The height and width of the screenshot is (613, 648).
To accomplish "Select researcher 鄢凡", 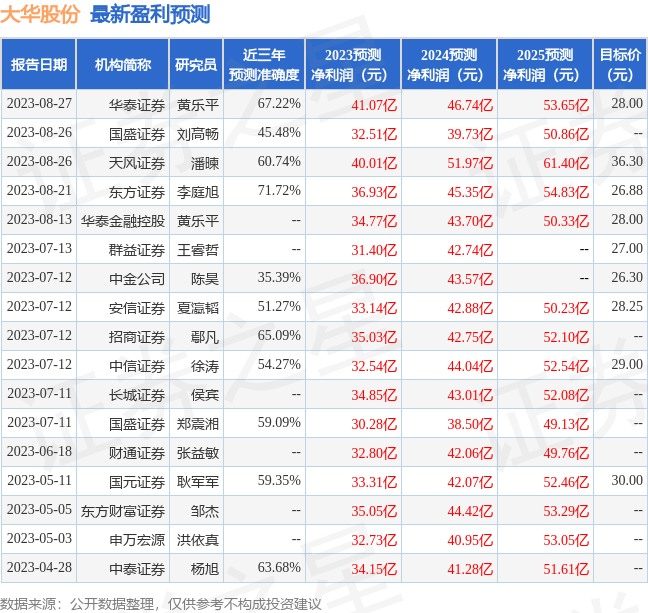I will tap(205, 337).
